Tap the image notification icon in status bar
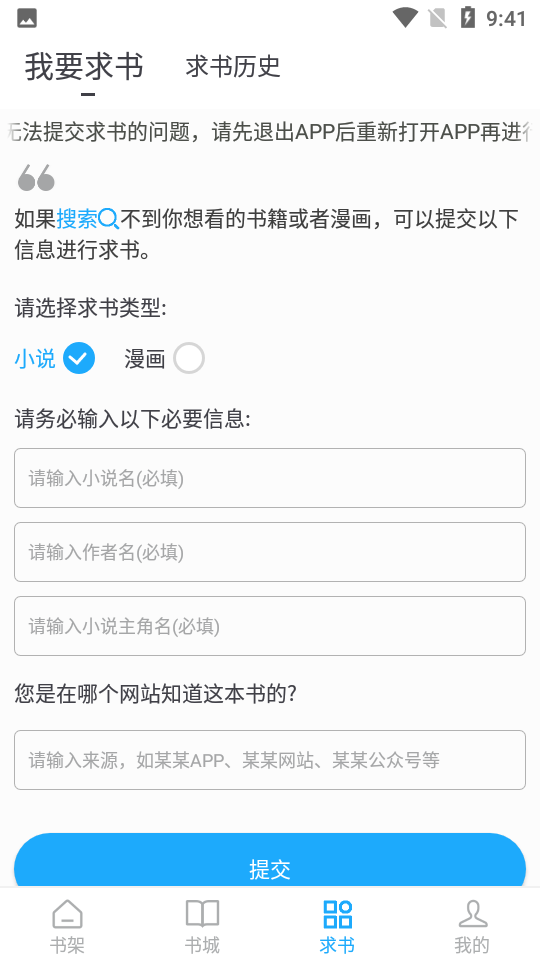The image size is (540, 960). (27, 18)
